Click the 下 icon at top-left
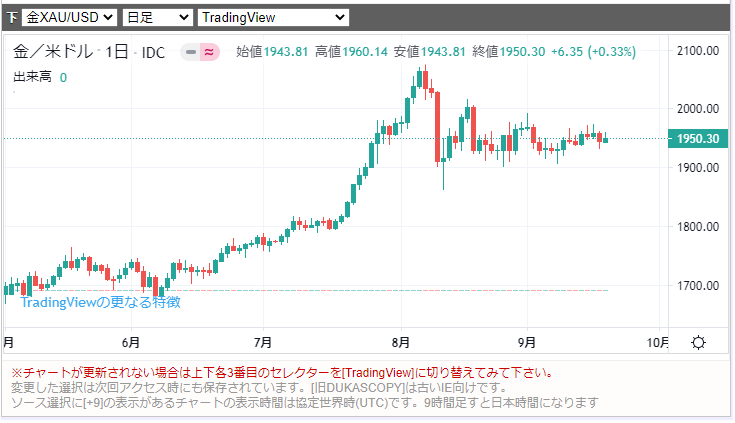This screenshot has height=423, width=735. [13, 18]
